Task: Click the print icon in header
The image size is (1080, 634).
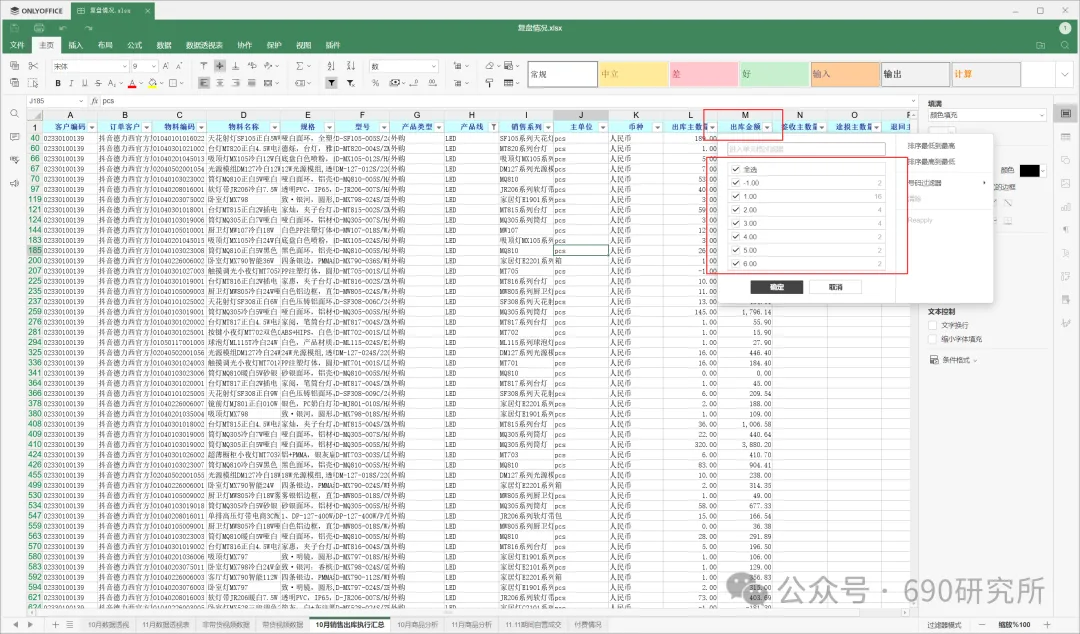Action: tap(39, 28)
